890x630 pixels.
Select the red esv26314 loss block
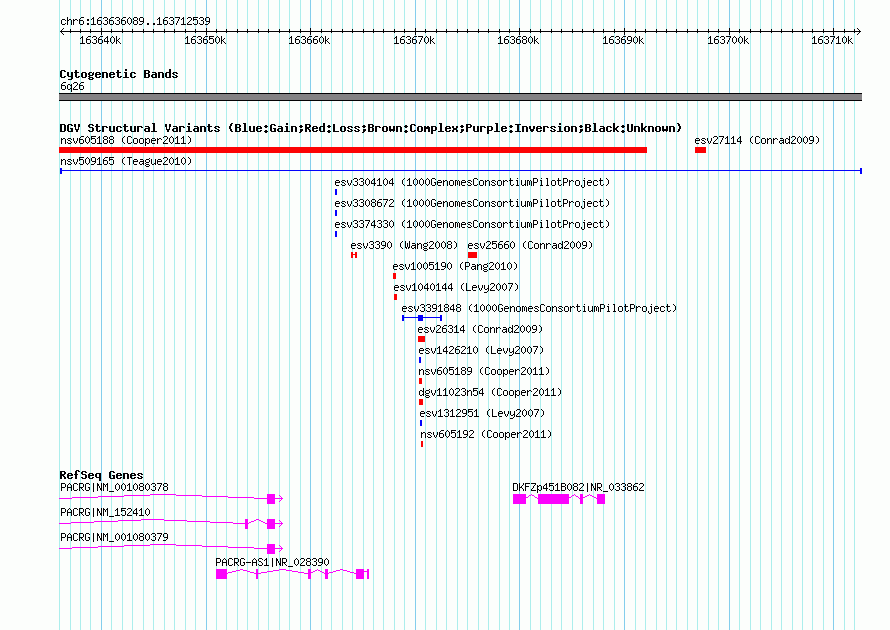[x=421, y=339]
